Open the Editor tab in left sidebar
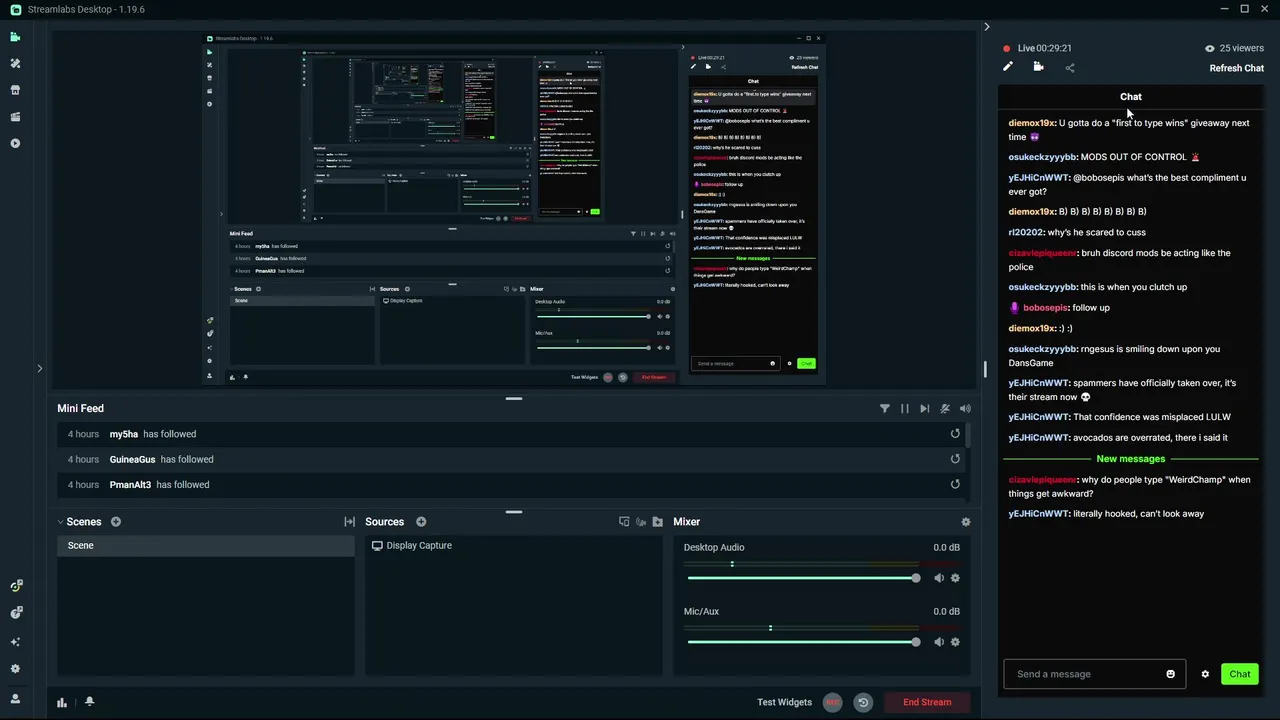Screen dimensions: 1280x720 pyautogui.click(x=15, y=37)
